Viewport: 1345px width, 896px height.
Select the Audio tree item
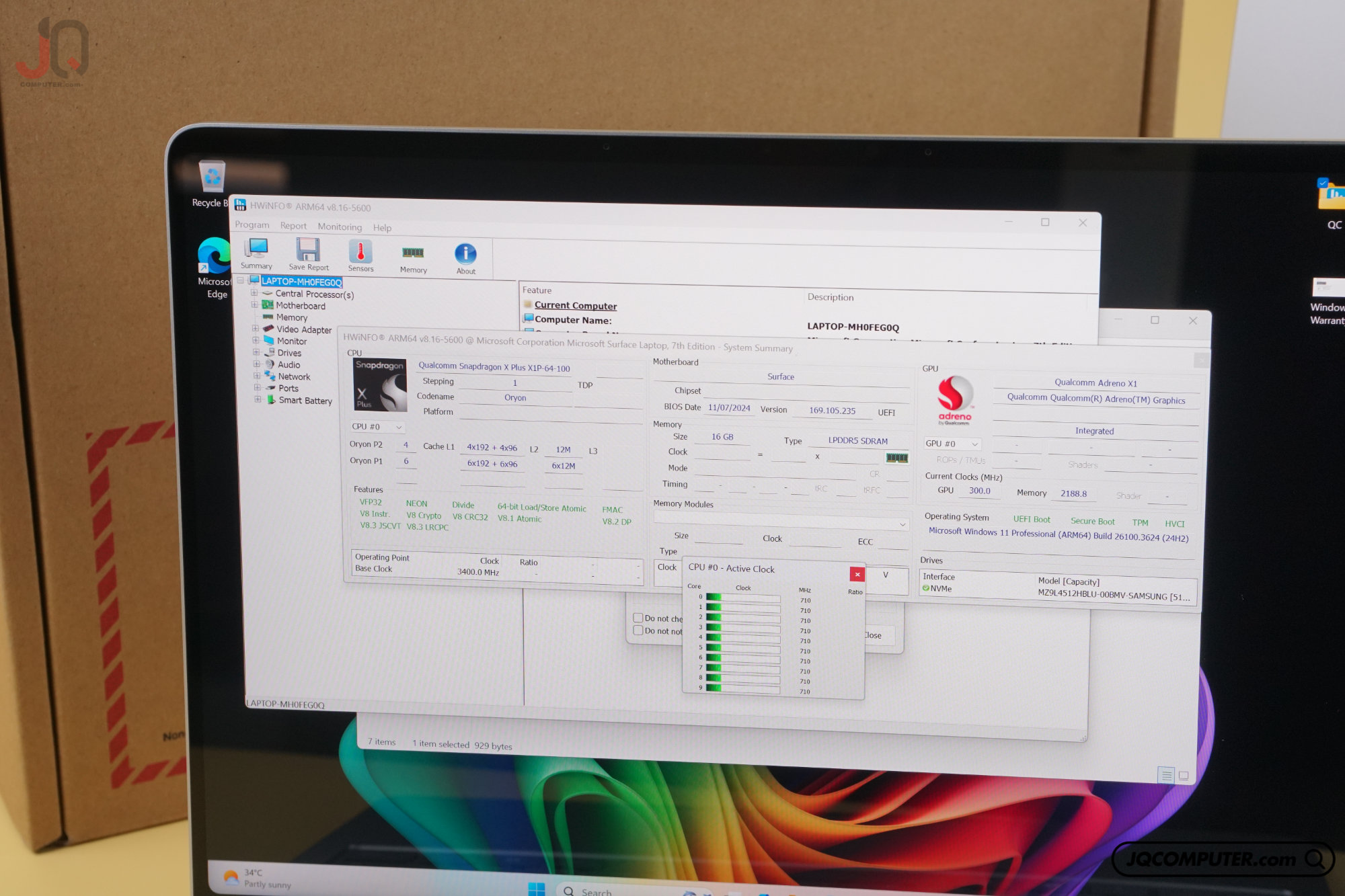pyautogui.click(x=289, y=365)
